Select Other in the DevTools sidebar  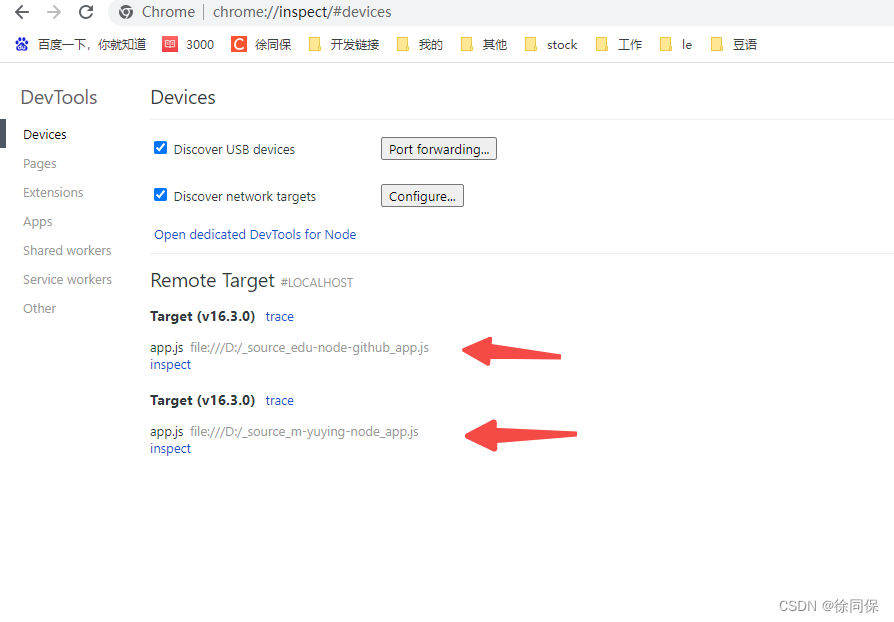click(39, 309)
